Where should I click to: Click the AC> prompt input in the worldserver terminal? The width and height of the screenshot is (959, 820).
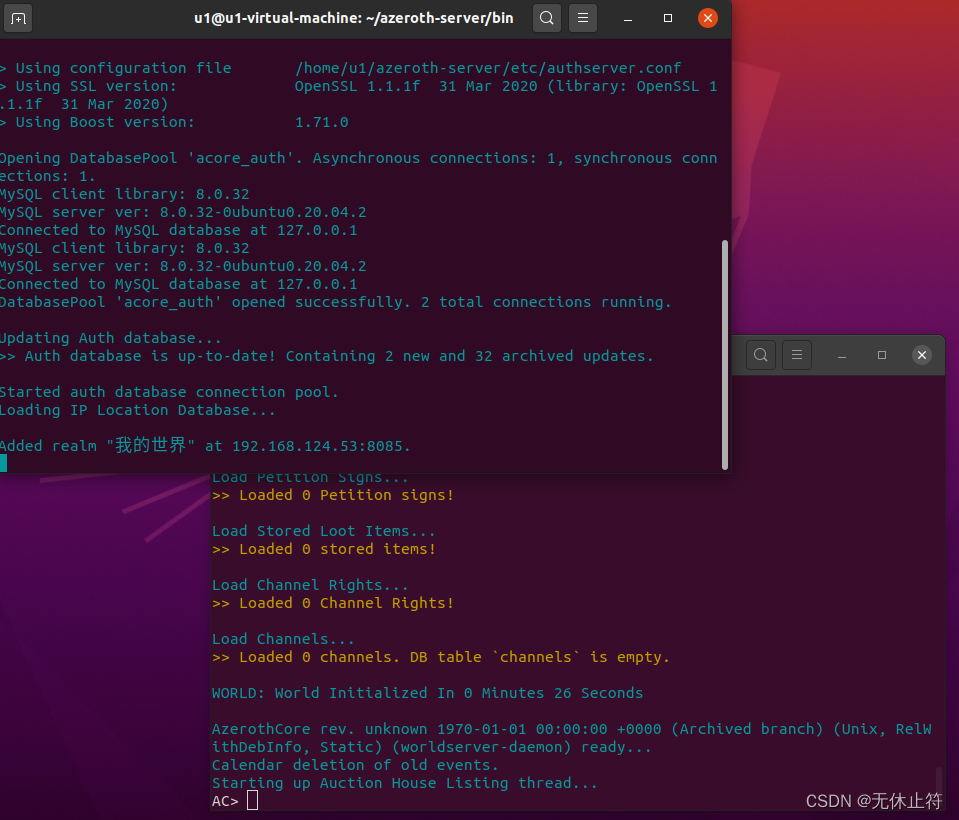(253, 800)
